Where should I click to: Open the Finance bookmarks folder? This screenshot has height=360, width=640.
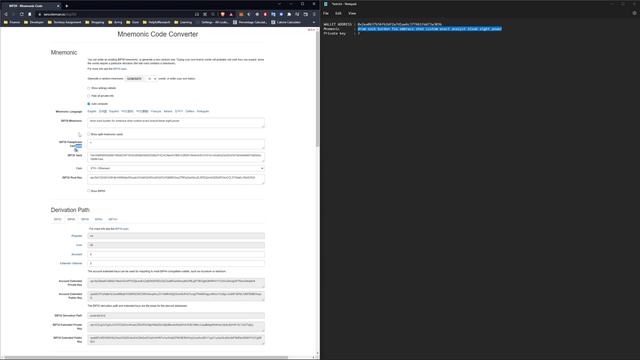[x=12, y=22]
